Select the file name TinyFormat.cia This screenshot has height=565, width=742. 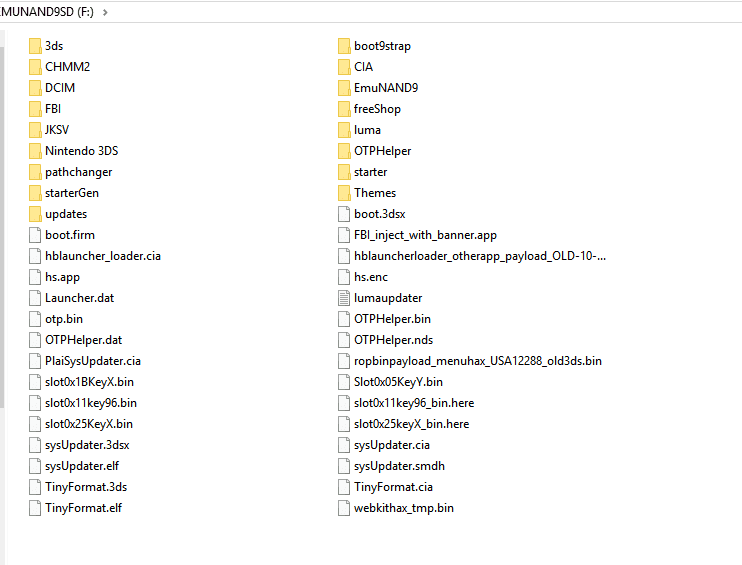tap(393, 487)
